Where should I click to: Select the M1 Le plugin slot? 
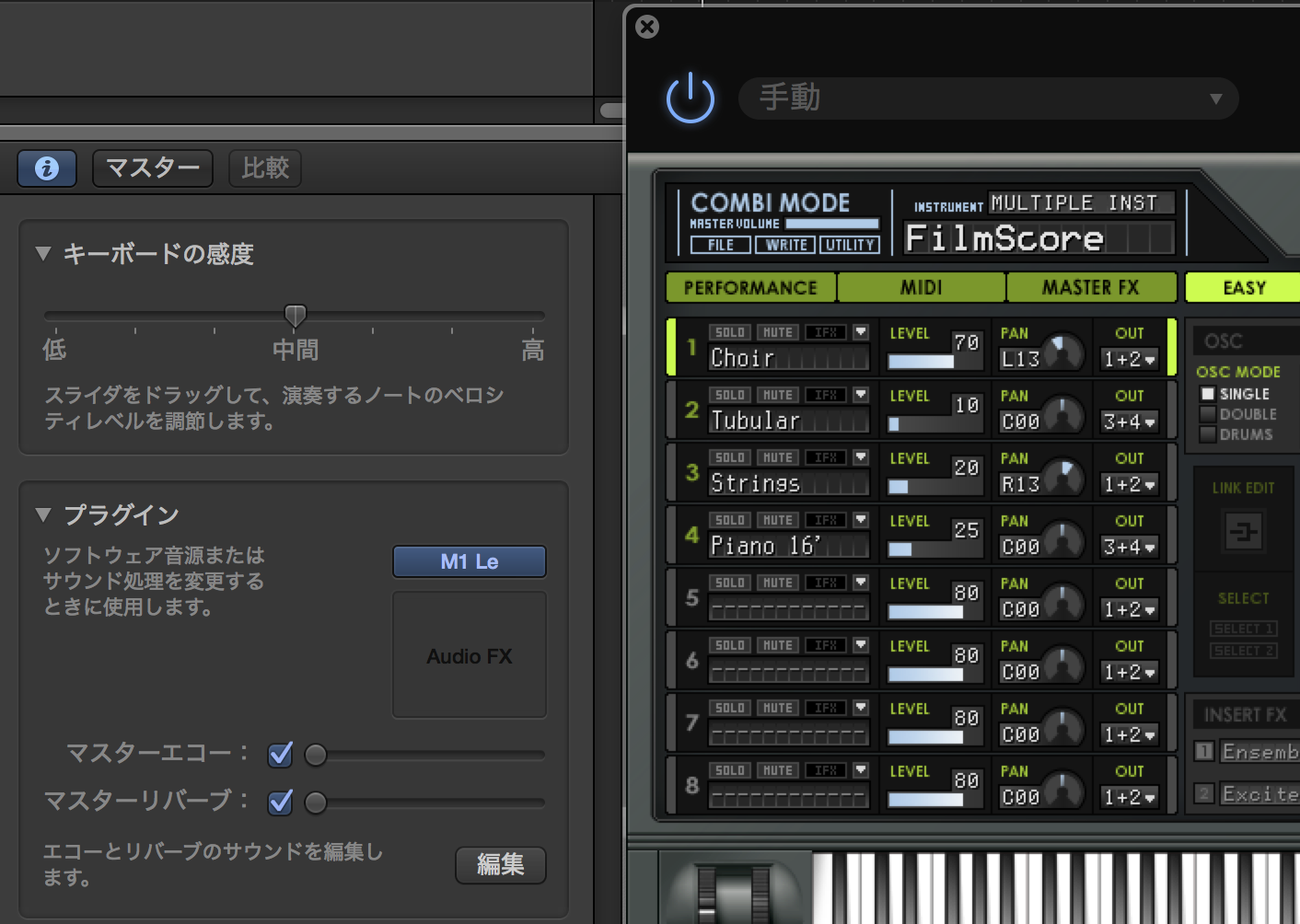click(x=469, y=561)
